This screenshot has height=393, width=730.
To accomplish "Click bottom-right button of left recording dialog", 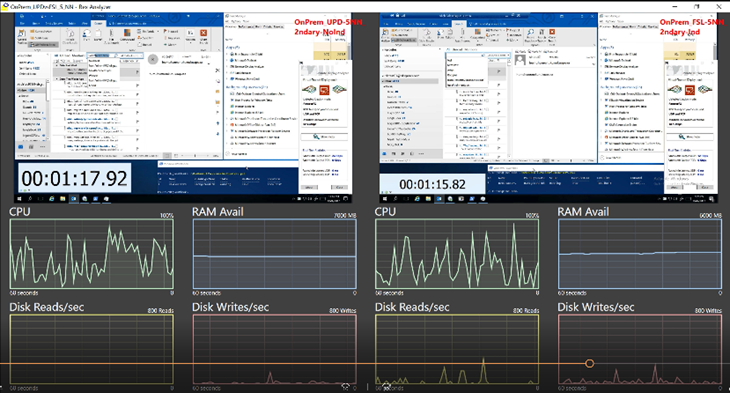I will (339, 187).
